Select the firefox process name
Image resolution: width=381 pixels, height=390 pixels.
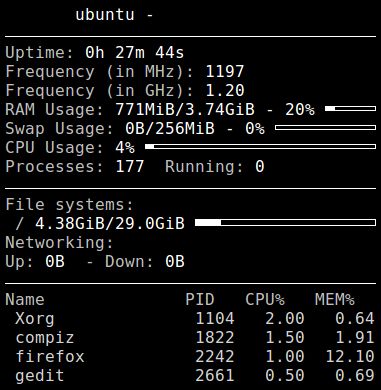pyautogui.click(x=50, y=357)
